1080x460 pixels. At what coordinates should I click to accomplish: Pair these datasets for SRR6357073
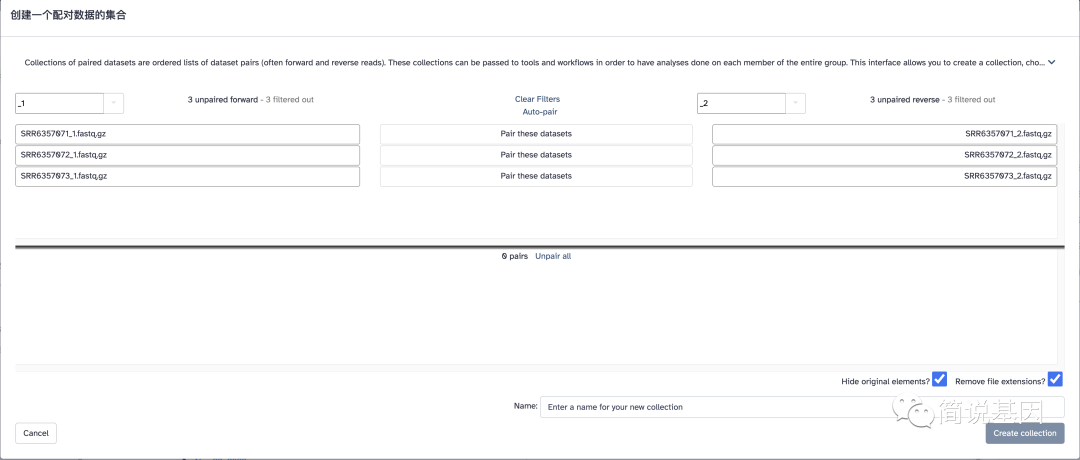point(536,176)
